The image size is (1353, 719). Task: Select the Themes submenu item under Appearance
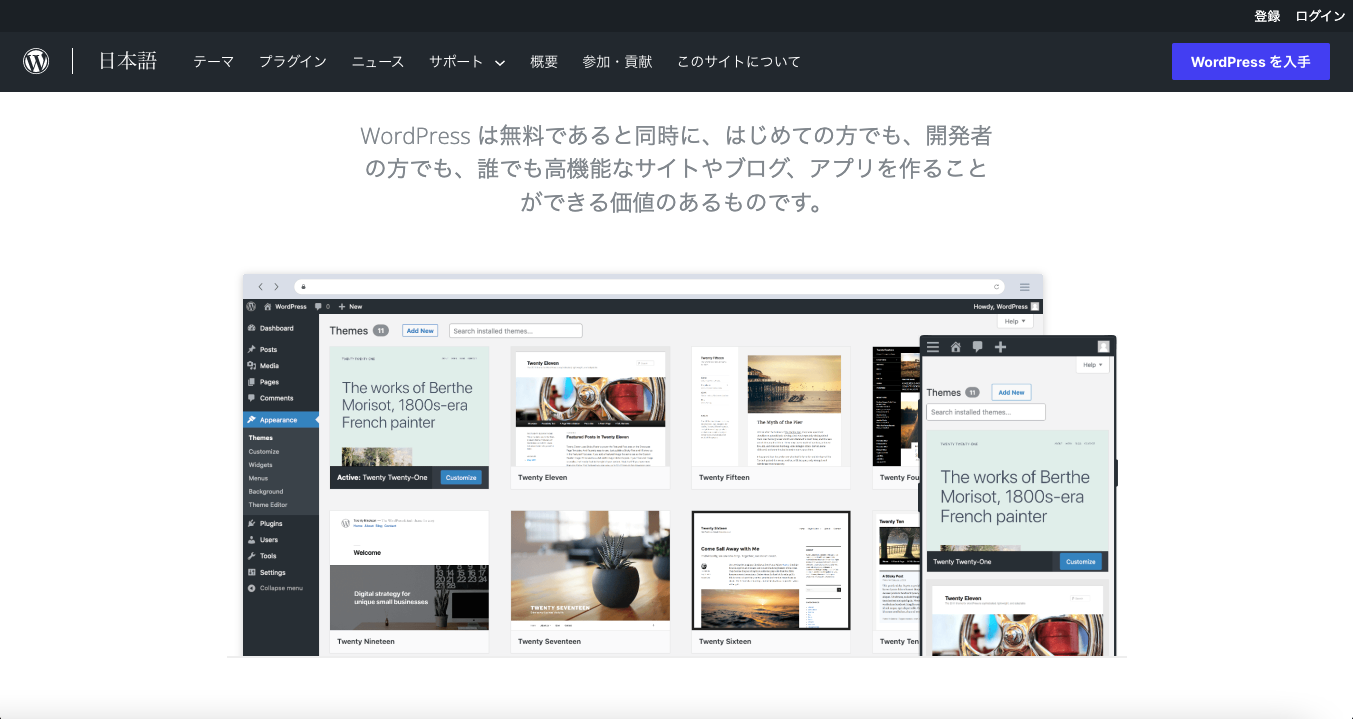[261, 438]
